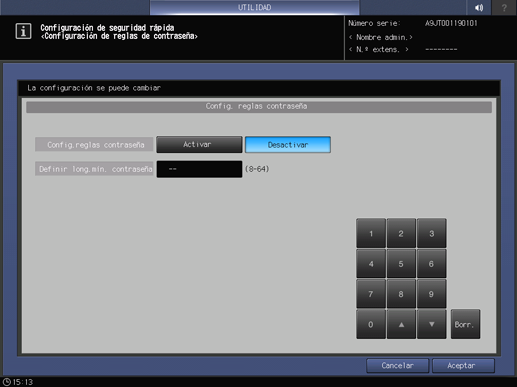Click the Config.reglas contraseña row label

[94, 145]
